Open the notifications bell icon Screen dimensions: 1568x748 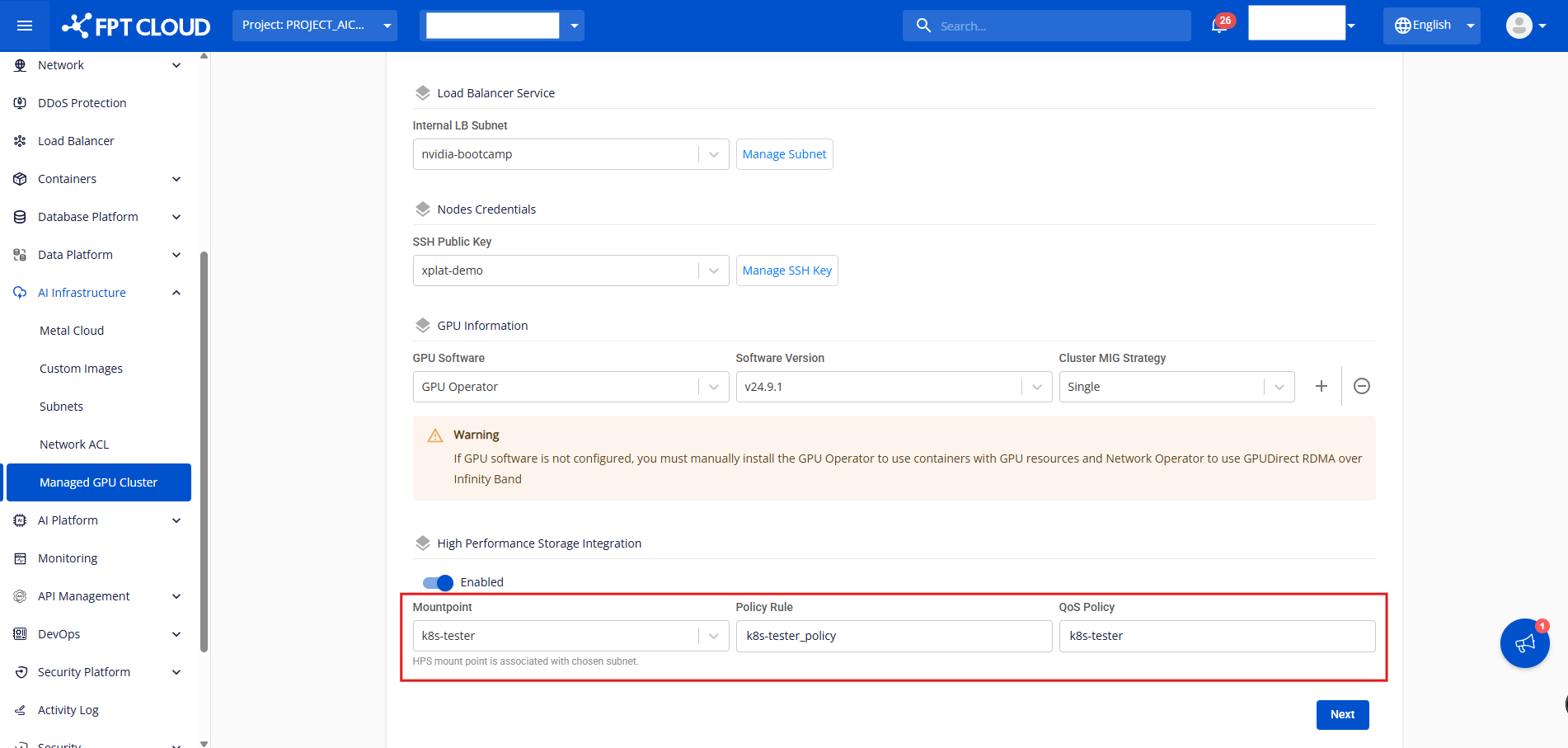(1219, 26)
